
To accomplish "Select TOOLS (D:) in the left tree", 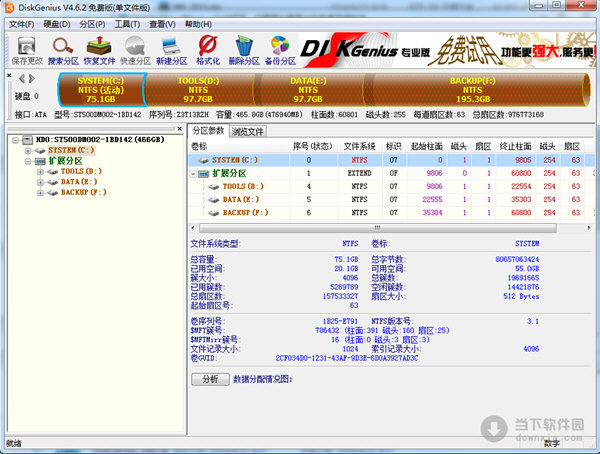I will click(81, 171).
